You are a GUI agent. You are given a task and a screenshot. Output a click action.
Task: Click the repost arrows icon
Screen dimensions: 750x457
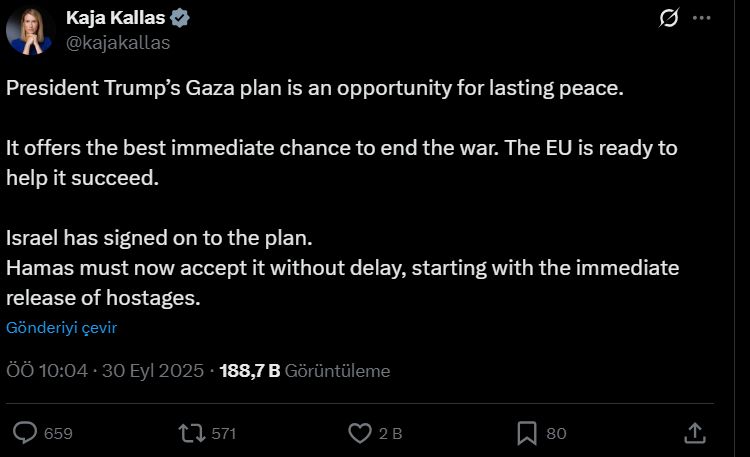point(190,432)
